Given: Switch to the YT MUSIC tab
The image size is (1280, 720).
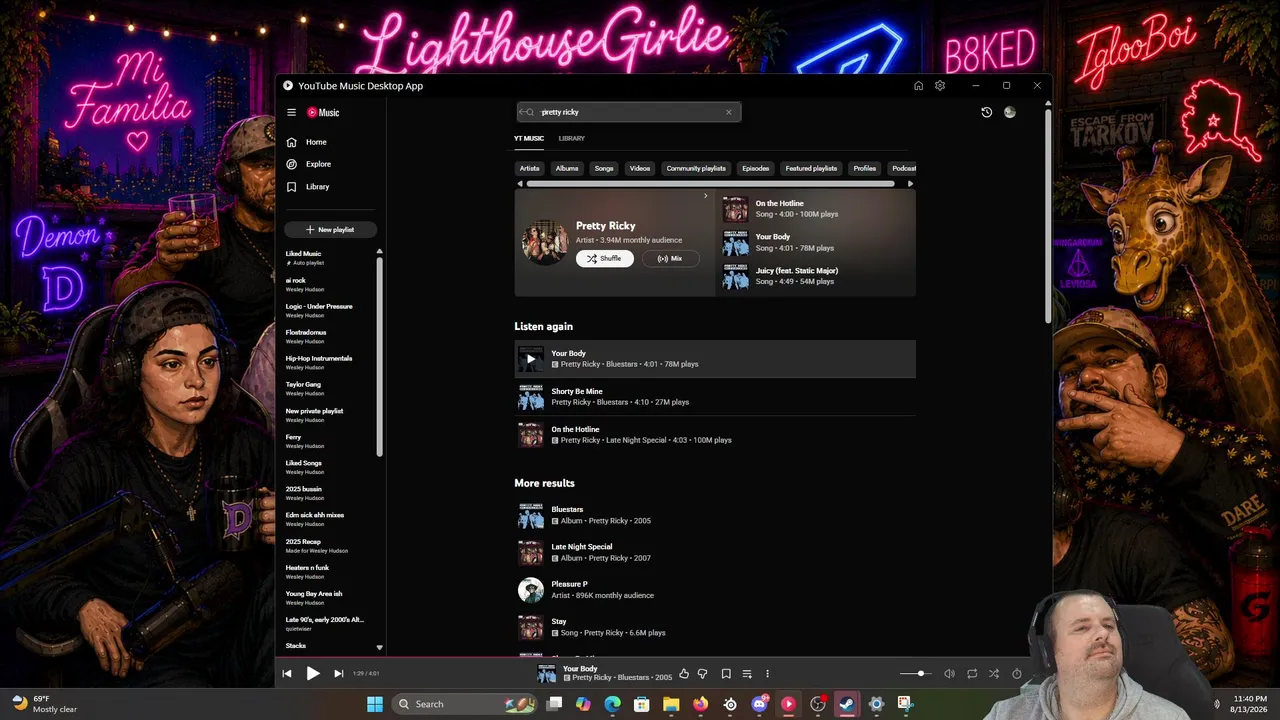Looking at the screenshot, I should click(x=529, y=138).
